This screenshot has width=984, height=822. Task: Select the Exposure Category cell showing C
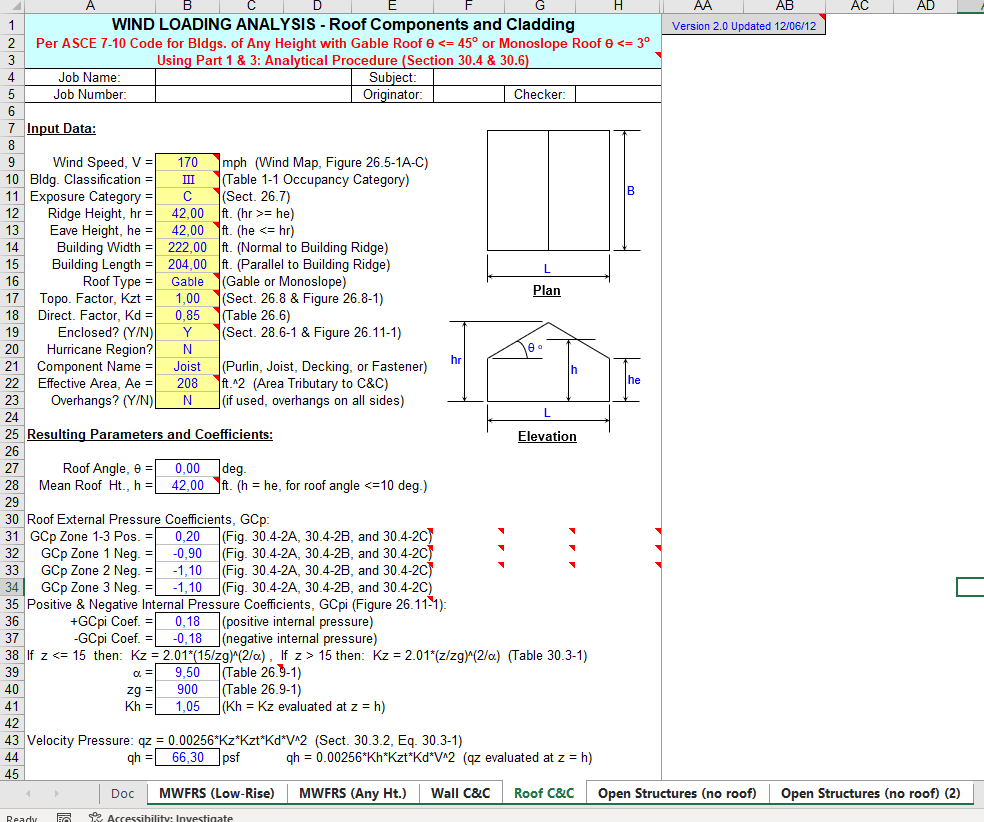[187, 196]
